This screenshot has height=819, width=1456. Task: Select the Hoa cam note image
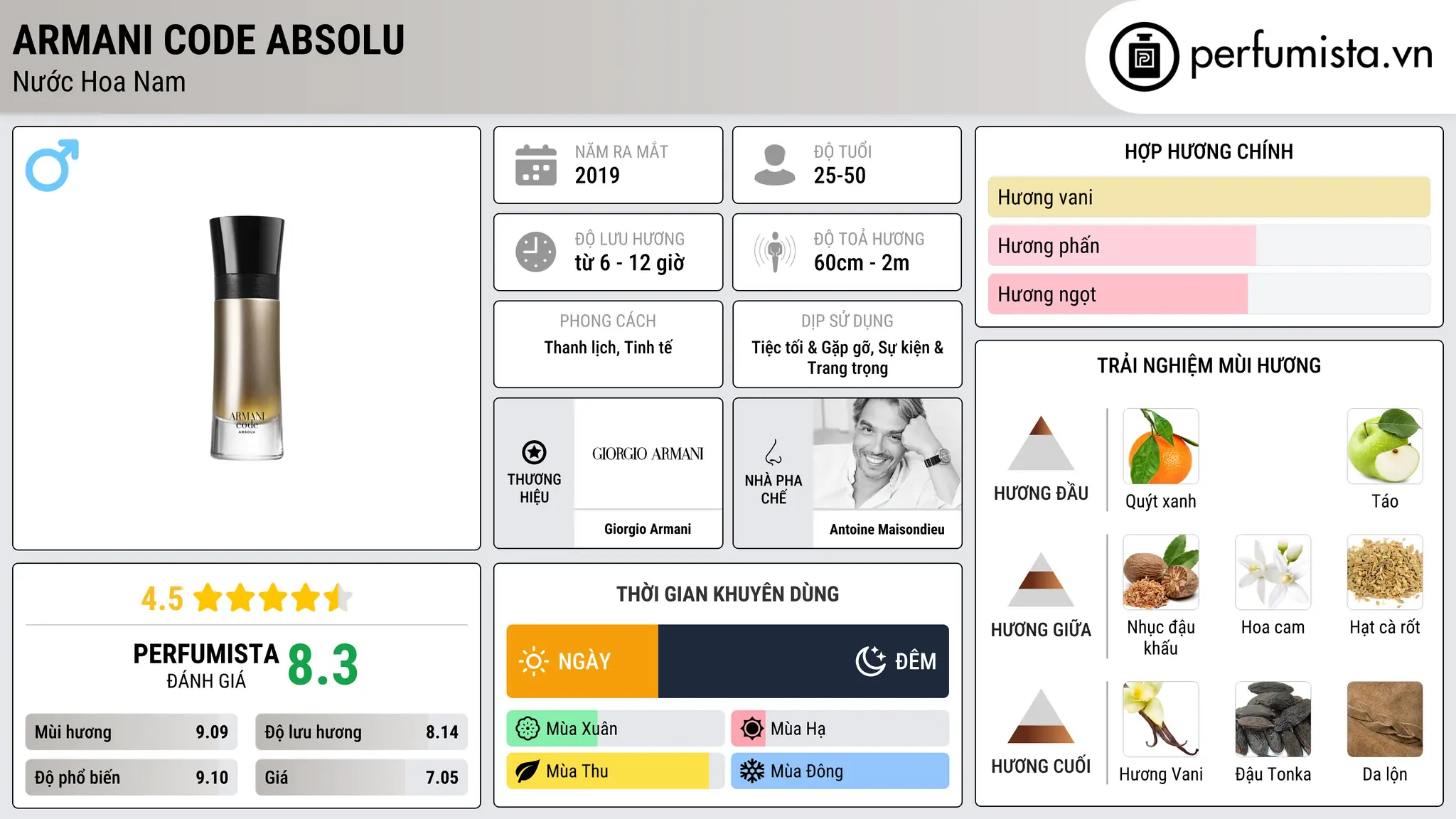1273,572
